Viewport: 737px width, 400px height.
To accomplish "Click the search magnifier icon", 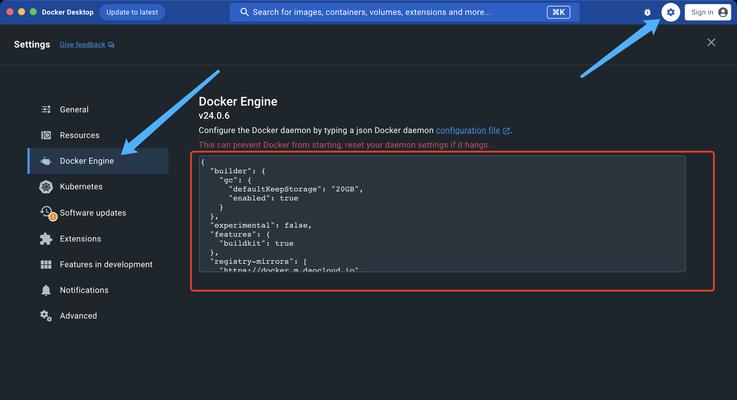I will click(244, 12).
